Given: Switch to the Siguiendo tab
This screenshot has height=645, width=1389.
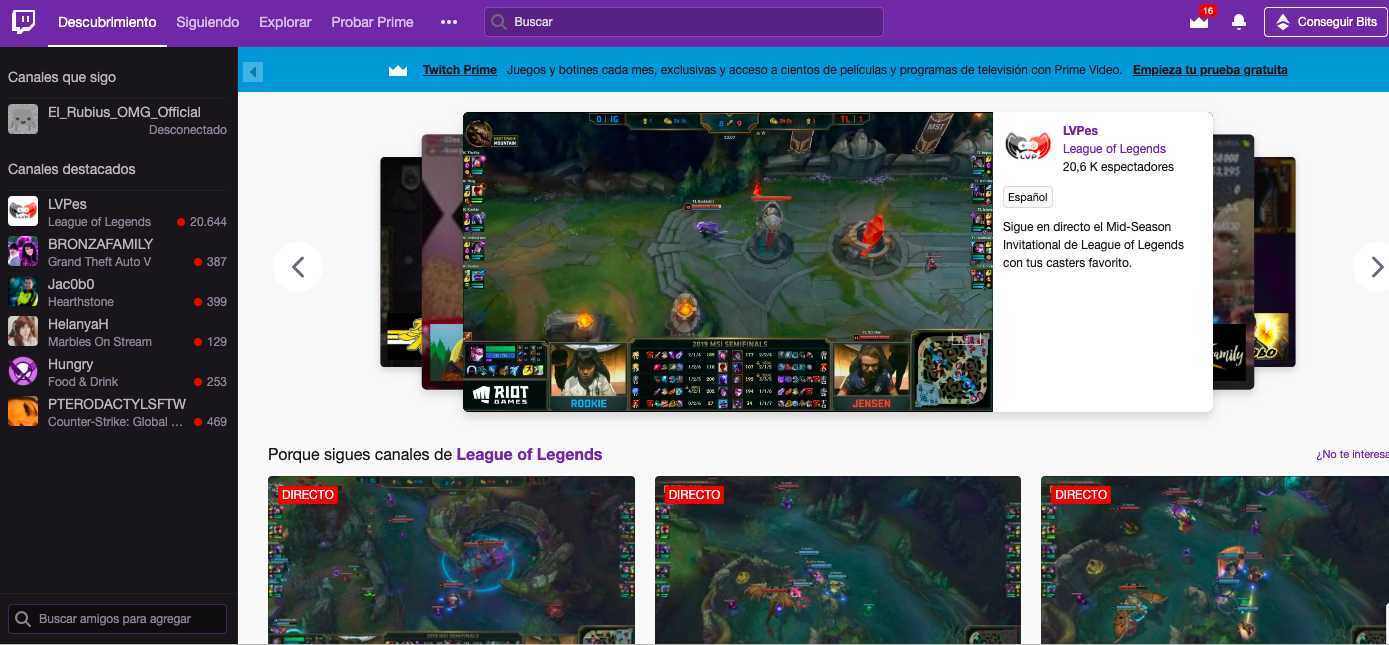Looking at the screenshot, I should (207, 21).
